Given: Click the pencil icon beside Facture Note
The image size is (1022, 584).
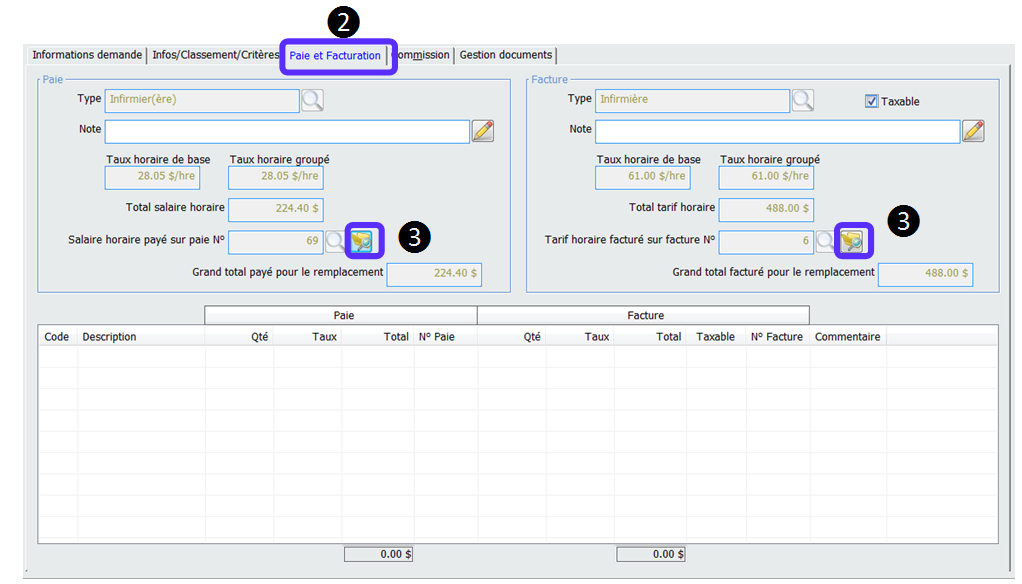Looking at the screenshot, I should tap(973, 131).
